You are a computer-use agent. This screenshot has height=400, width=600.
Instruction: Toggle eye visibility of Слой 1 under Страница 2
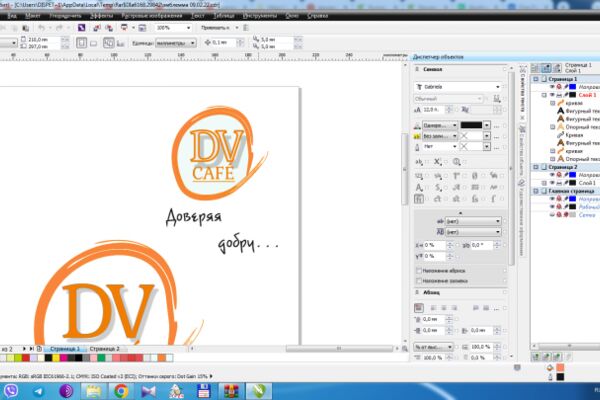click(x=552, y=183)
